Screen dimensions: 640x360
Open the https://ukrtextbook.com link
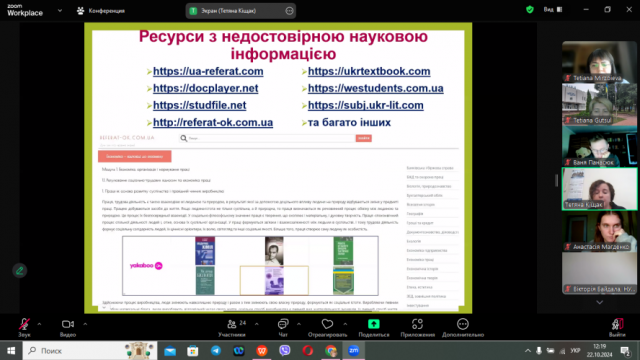(x=369, y=71)
